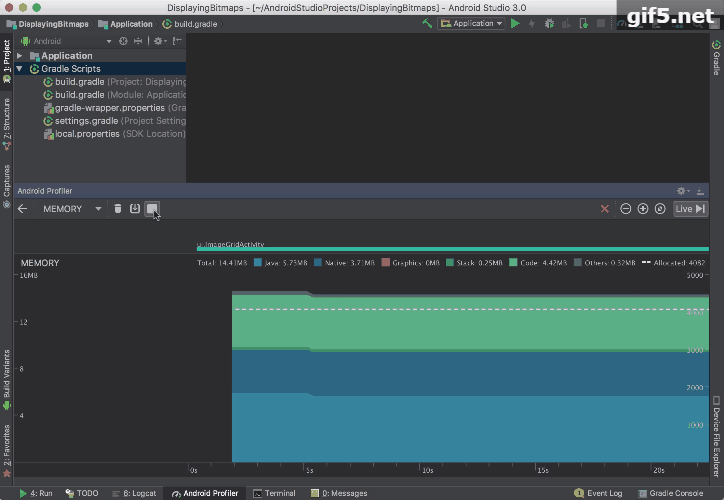Click the ImageGridActivity timeline bar
The width and height of the screenshot is (724, 500).
click(452, 249)
